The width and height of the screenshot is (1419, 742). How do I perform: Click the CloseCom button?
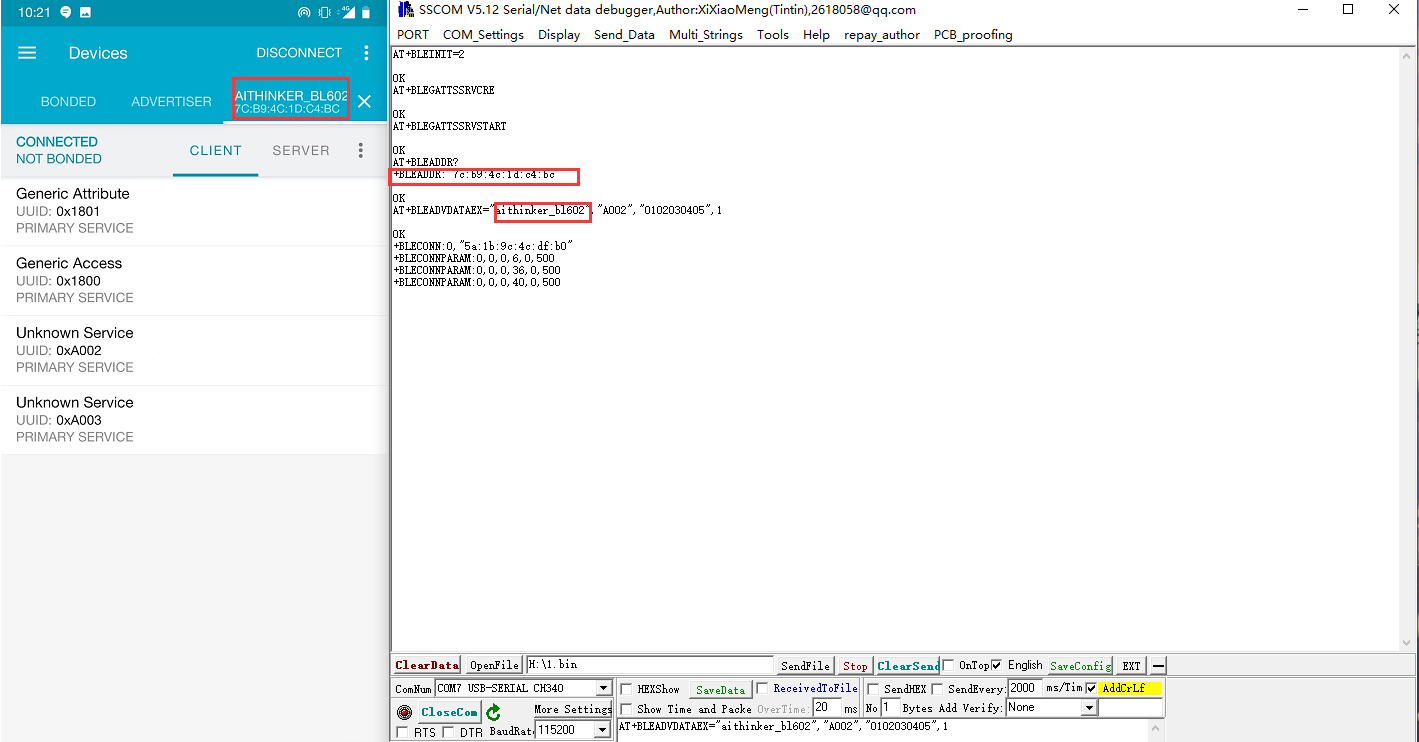[449, 712]
